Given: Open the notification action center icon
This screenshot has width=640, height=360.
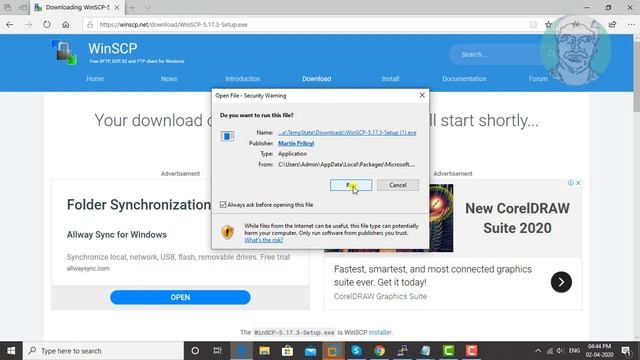Looking at the screenshot, I should (x=626, y=351).
